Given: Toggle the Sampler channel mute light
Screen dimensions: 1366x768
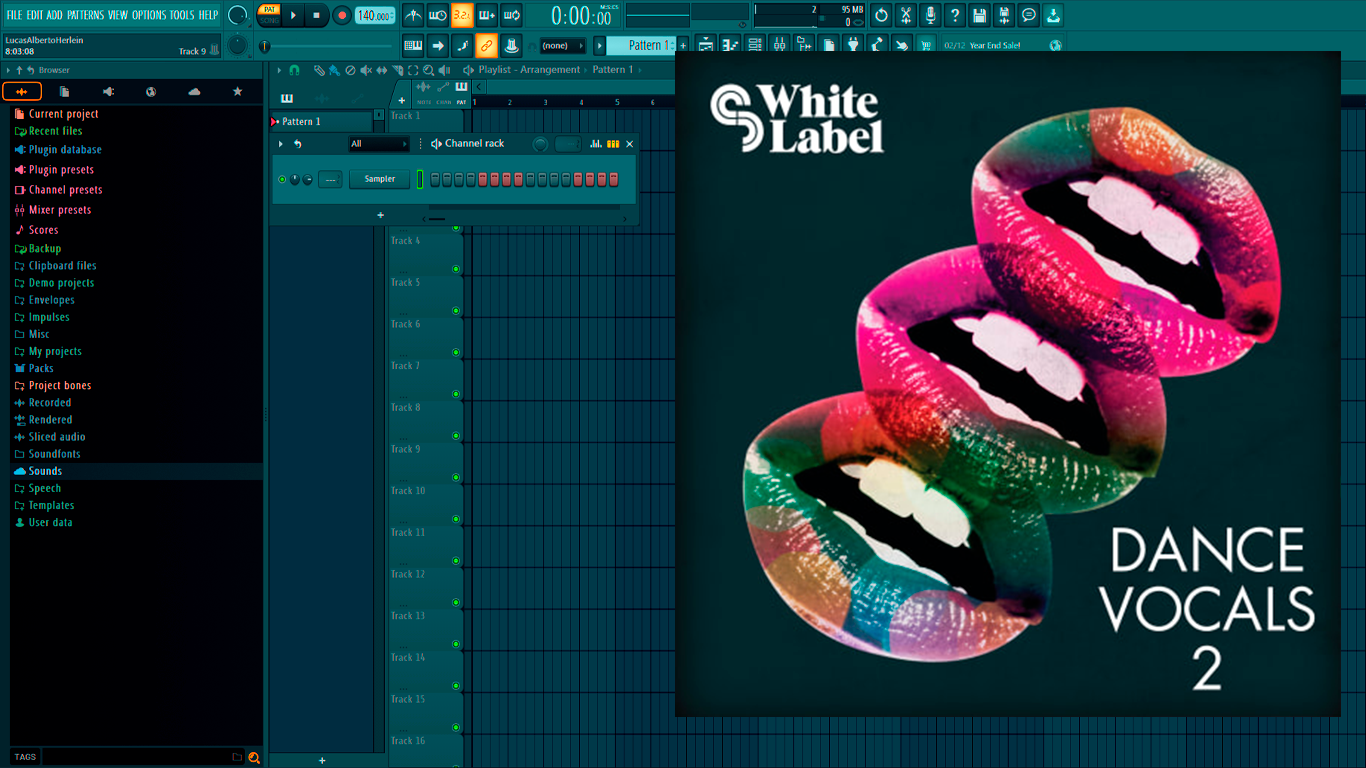Looking at the screenshot, I should (x=282, y=179).
